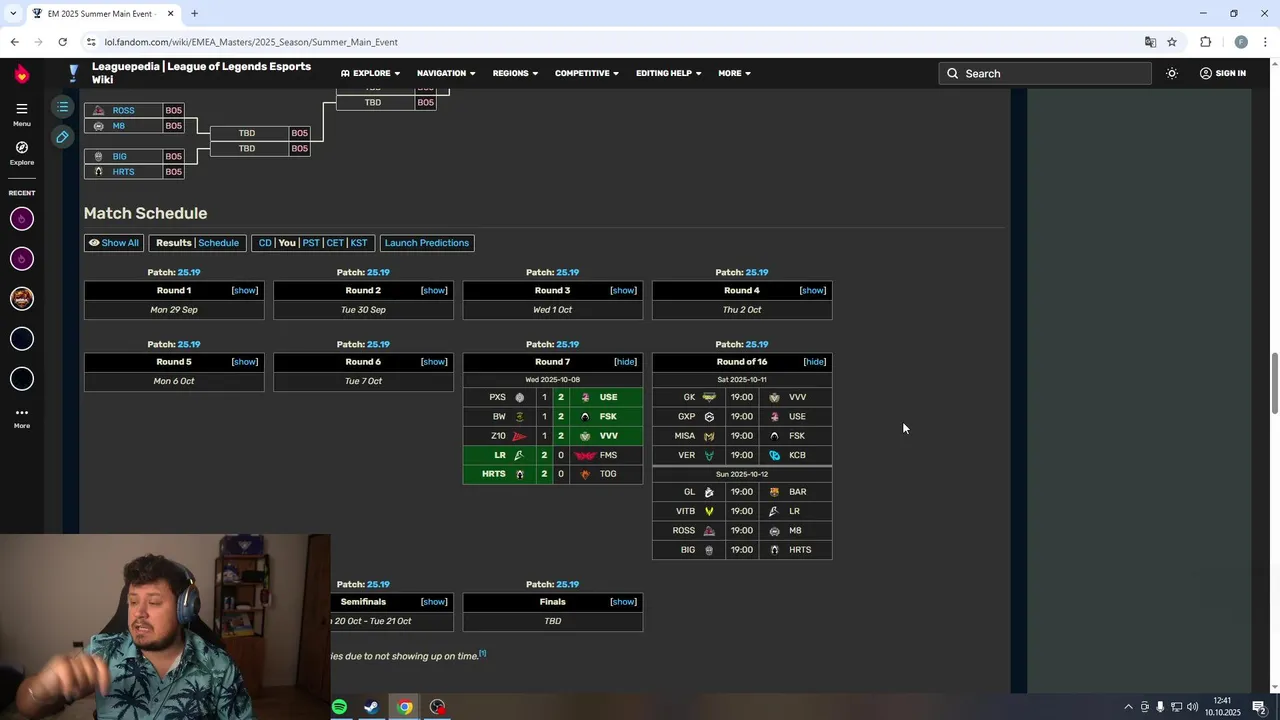Open the Competitive dropdown menu
The height and width of the screenshot is (720, 1280).
[587, 73]
